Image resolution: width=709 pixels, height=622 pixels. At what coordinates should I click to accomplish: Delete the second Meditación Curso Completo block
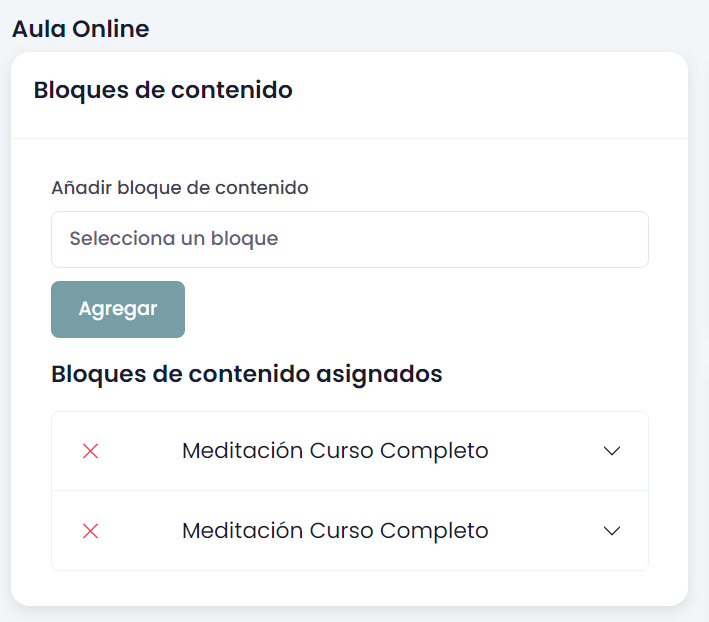click(x=90, y=531)
